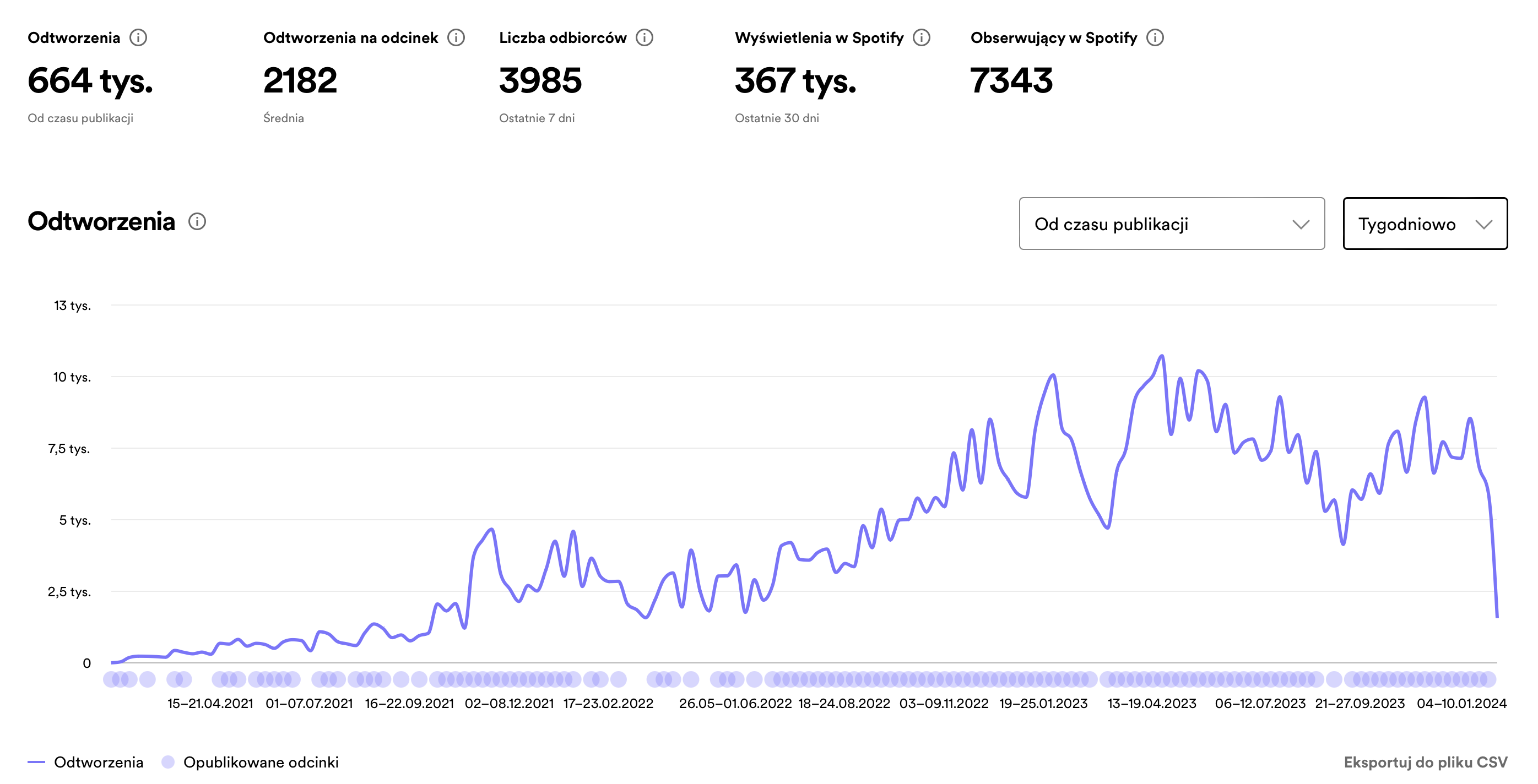The width and height of the screenshot is (1538, 784).
Task: Click x-axis label 15–21.04.2021
Action: click(210, 704)
